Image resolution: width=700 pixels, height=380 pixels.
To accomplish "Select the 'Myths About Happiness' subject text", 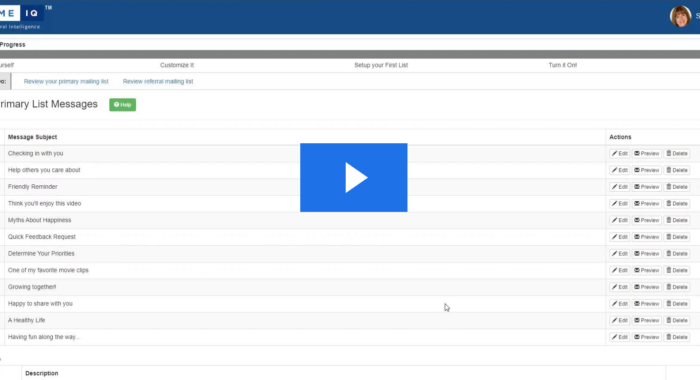I will click(x=39, y=220).
